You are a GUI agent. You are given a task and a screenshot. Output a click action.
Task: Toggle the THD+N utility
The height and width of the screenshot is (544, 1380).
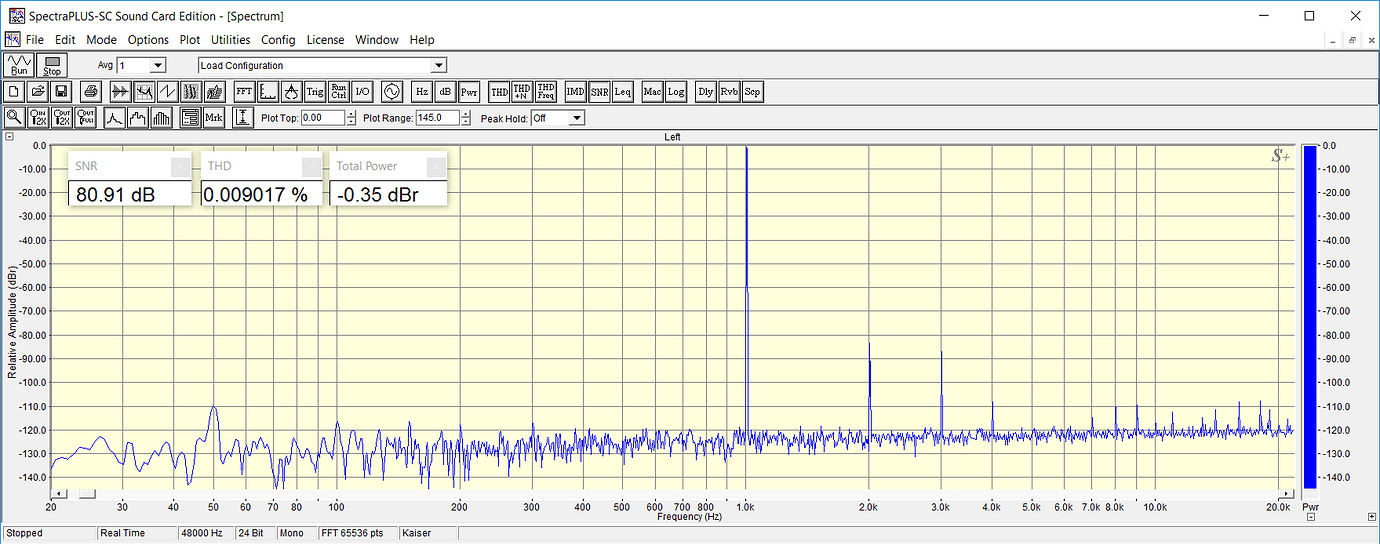coord(521,92)
